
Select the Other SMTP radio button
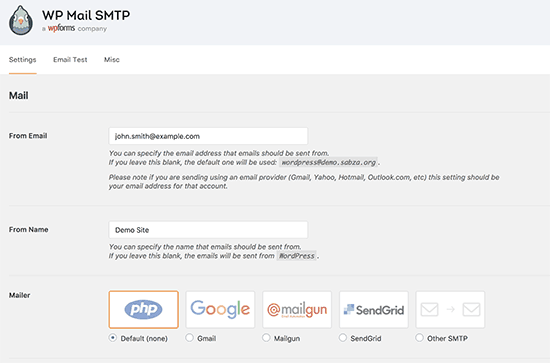(x=419, y=338)
